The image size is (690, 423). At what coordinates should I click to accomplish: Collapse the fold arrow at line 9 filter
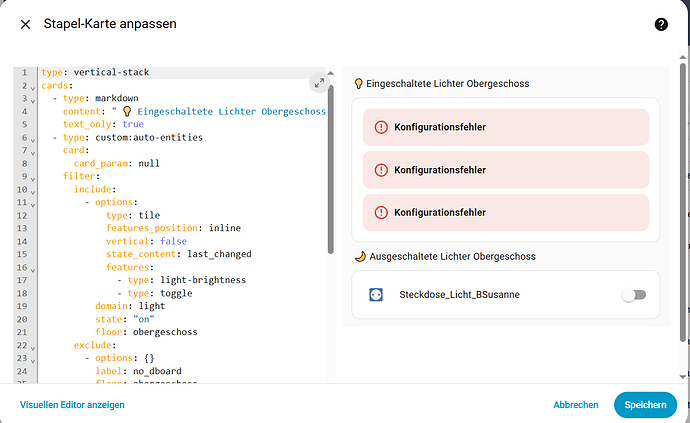click(33, 178)
